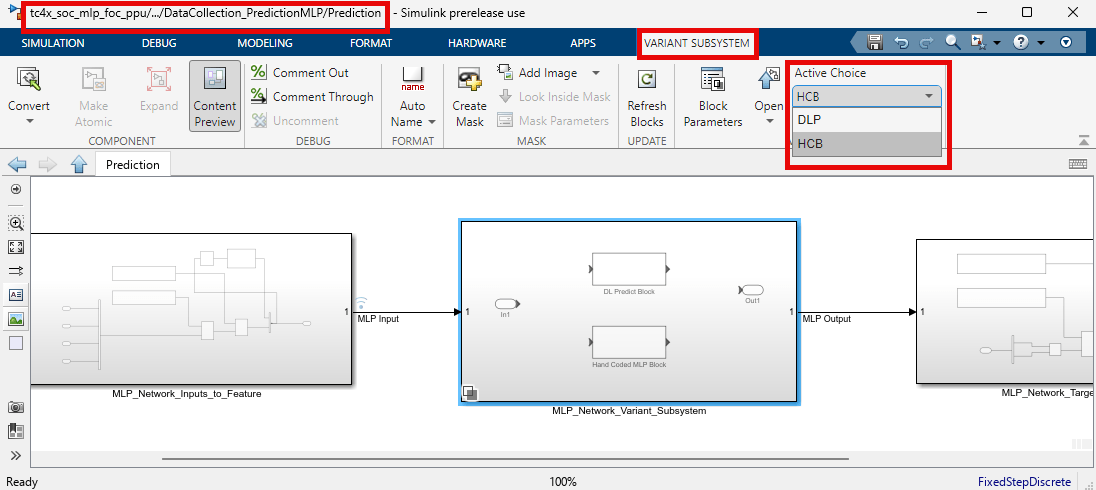Click the Prediction breadcrumb tab
1096x490 pixels.
(133, 165)
